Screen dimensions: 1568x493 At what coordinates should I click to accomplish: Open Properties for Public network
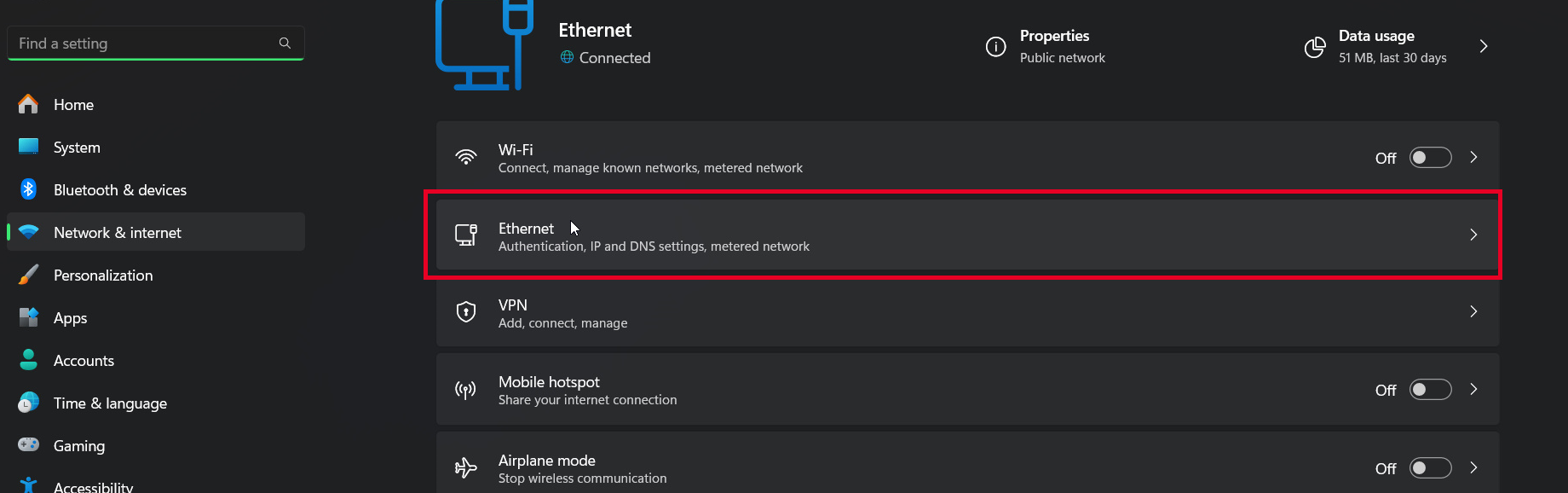(x=1055, y=46)
